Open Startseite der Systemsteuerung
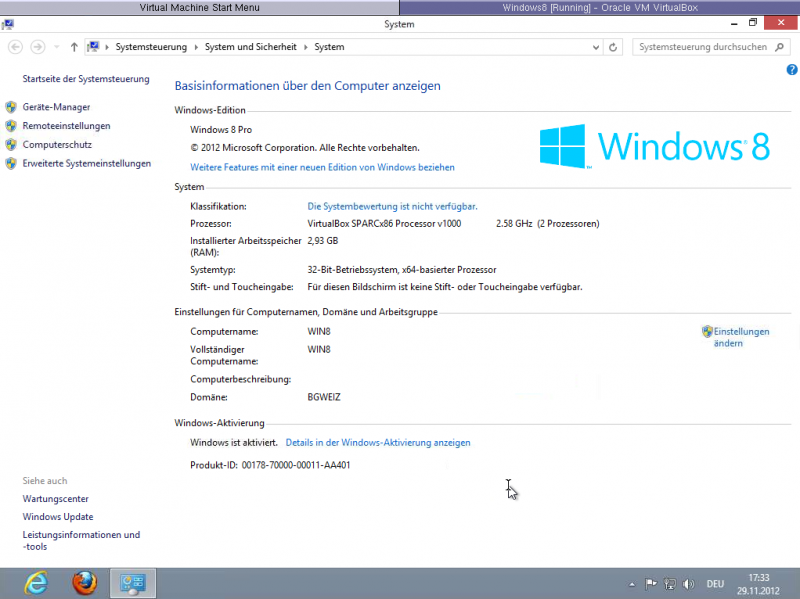 click(x=86, y=79)
